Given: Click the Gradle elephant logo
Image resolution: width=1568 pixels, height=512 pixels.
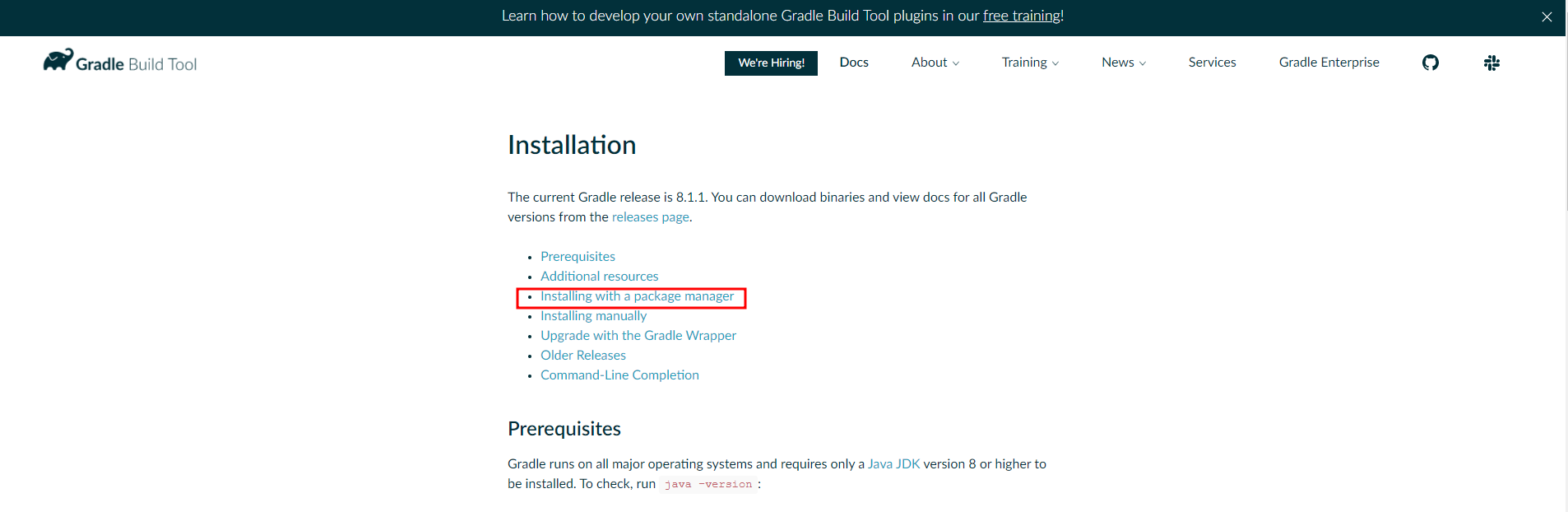Looking at the screenshot, I should click(58, 59).
